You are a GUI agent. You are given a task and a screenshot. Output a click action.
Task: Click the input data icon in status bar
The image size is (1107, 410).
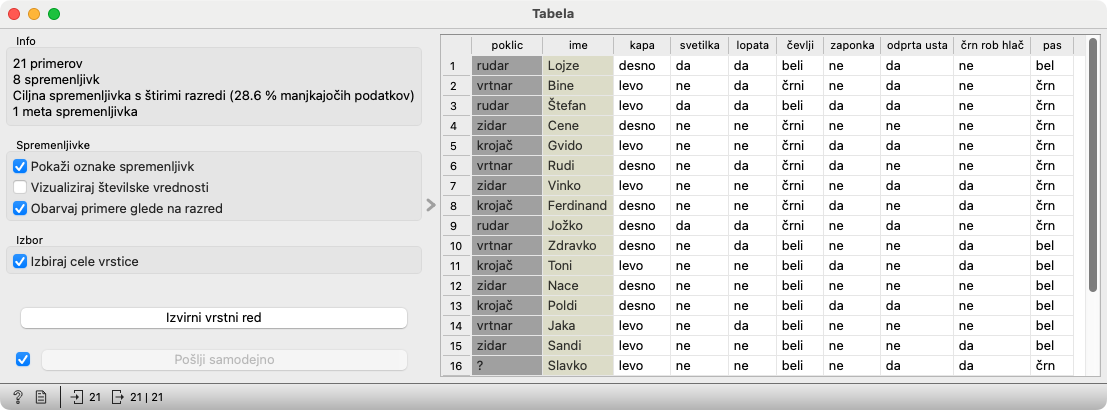78,397
